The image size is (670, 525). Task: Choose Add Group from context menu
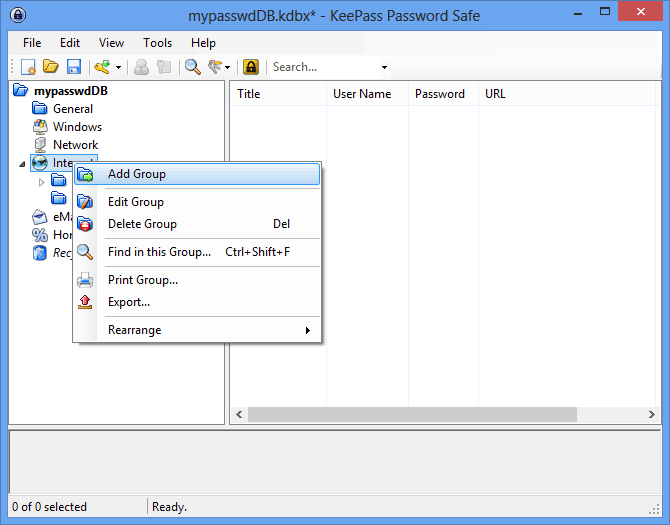coord(197,174)
